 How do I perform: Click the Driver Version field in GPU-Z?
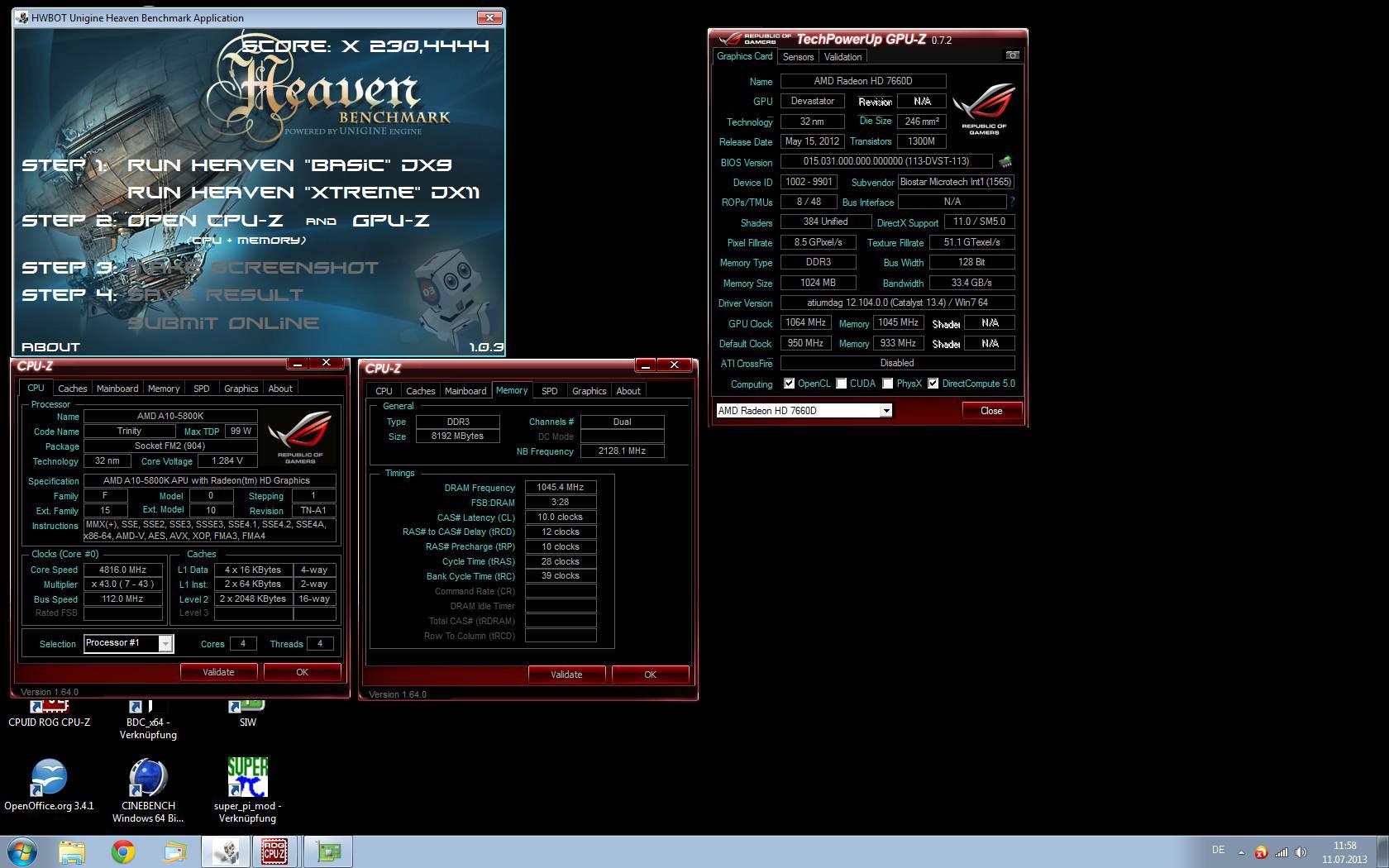(897, 303)
